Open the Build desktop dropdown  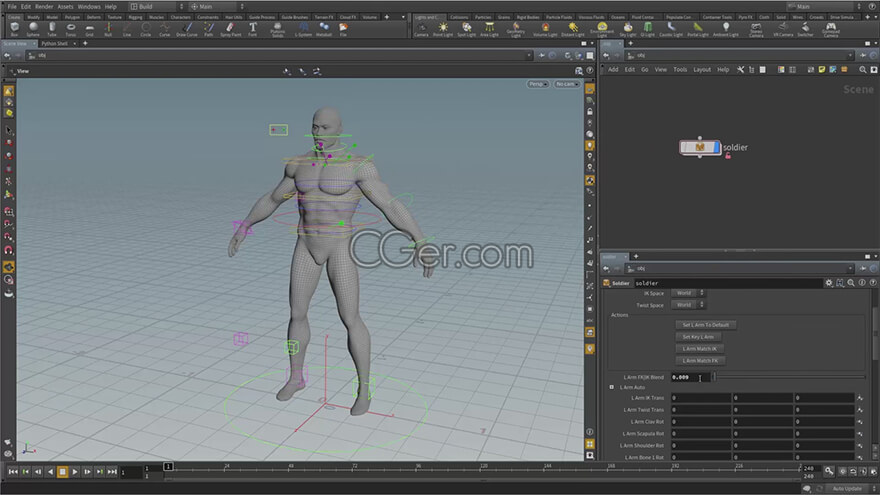click(157, 7)
